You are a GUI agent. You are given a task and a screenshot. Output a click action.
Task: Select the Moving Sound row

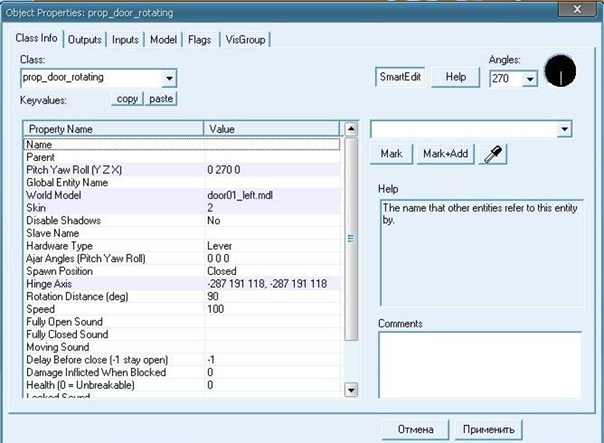[182, 347]
